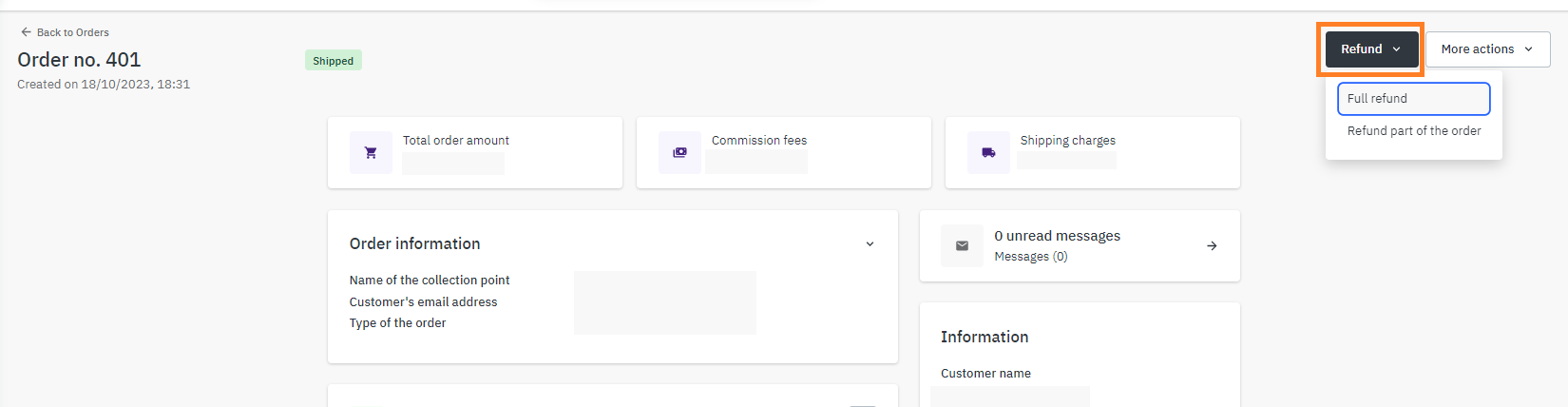Click the chevron on the Refund button

(x=1396, y=49)
